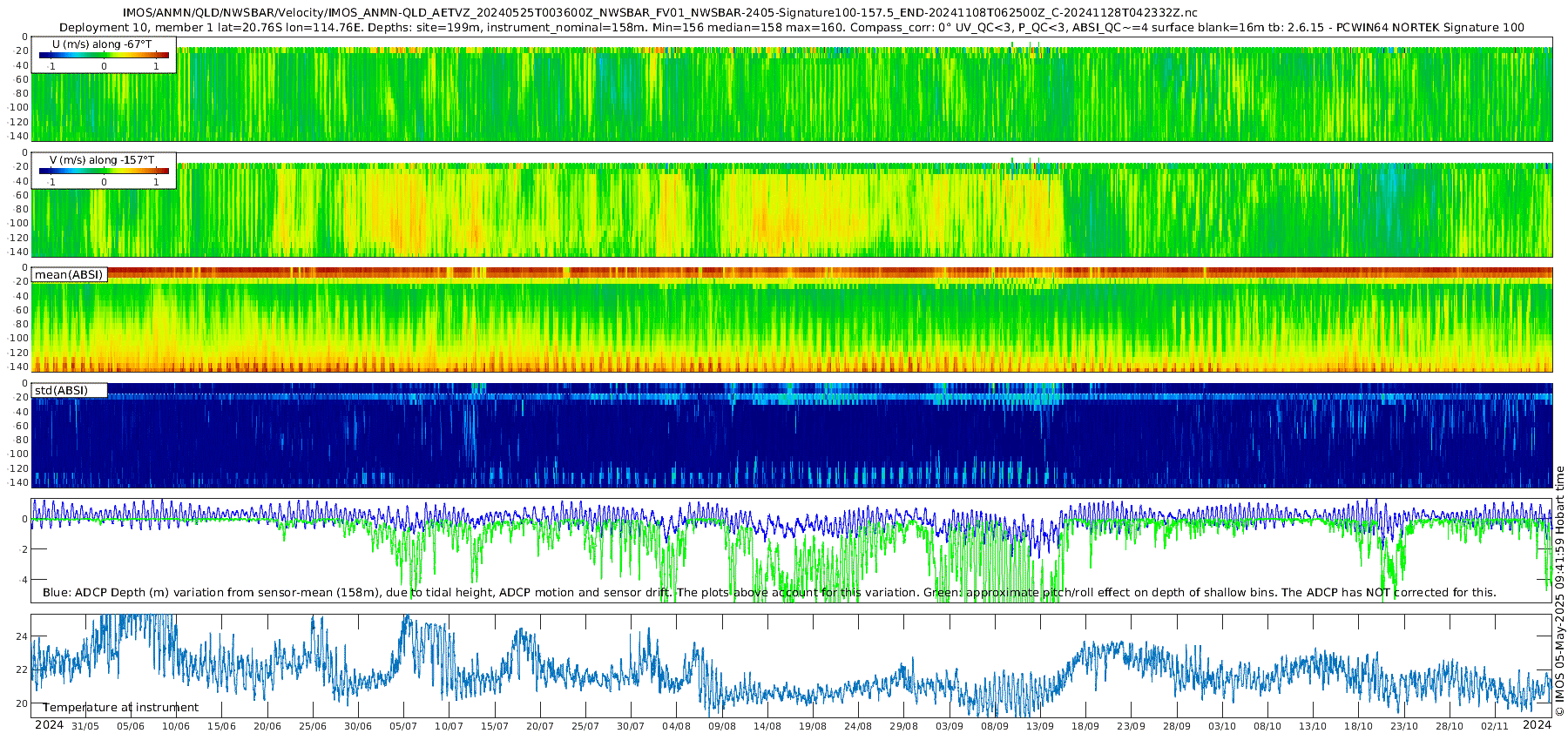
Task: Click the V velocity colorbar swatch
Action: click(x=104, y=172)
